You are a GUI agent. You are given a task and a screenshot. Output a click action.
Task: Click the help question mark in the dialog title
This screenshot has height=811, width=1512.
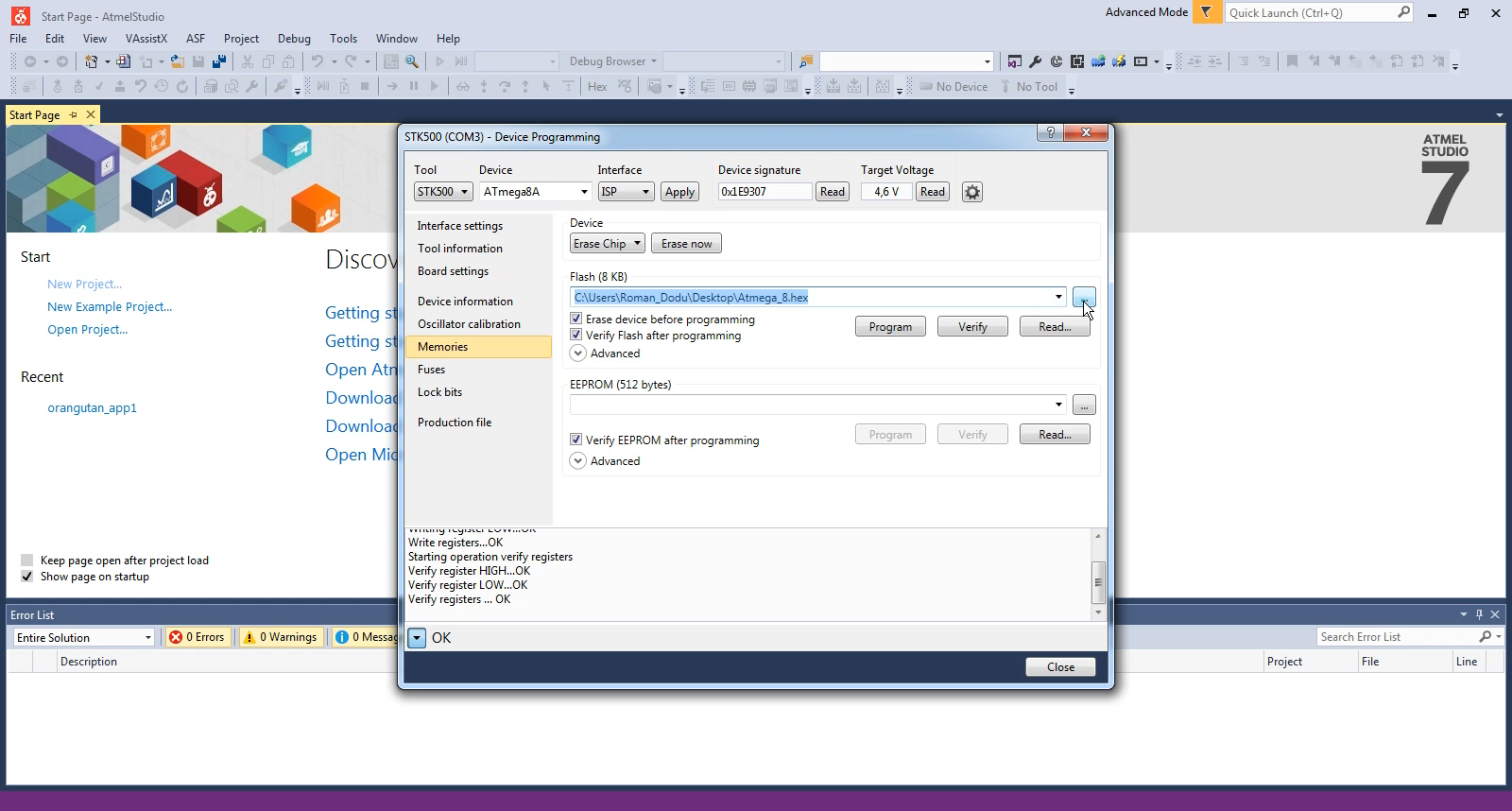[x=1050, y=132]
